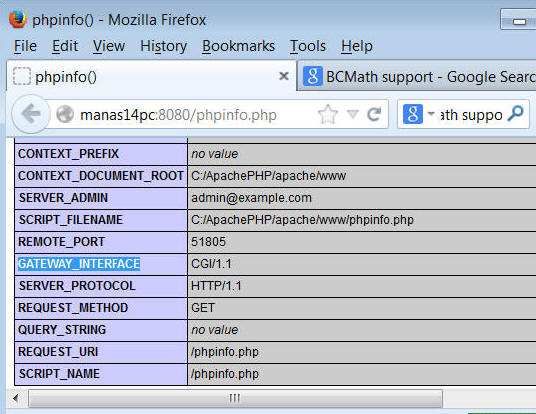Expand the search engine selector arrow
The width and height of the screenshot is (536, 414).
pos(431,113)
